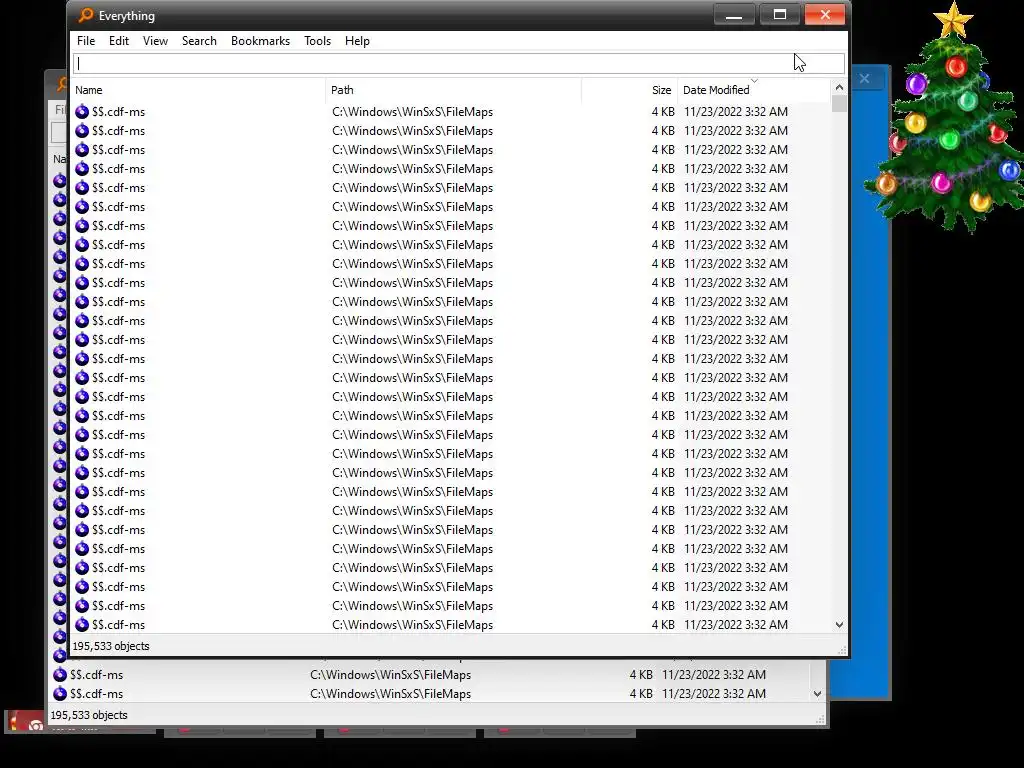Click the scrollbar down arrow in front window
This screenshot has height=768, width=1024.
click(x=839, y=625)
